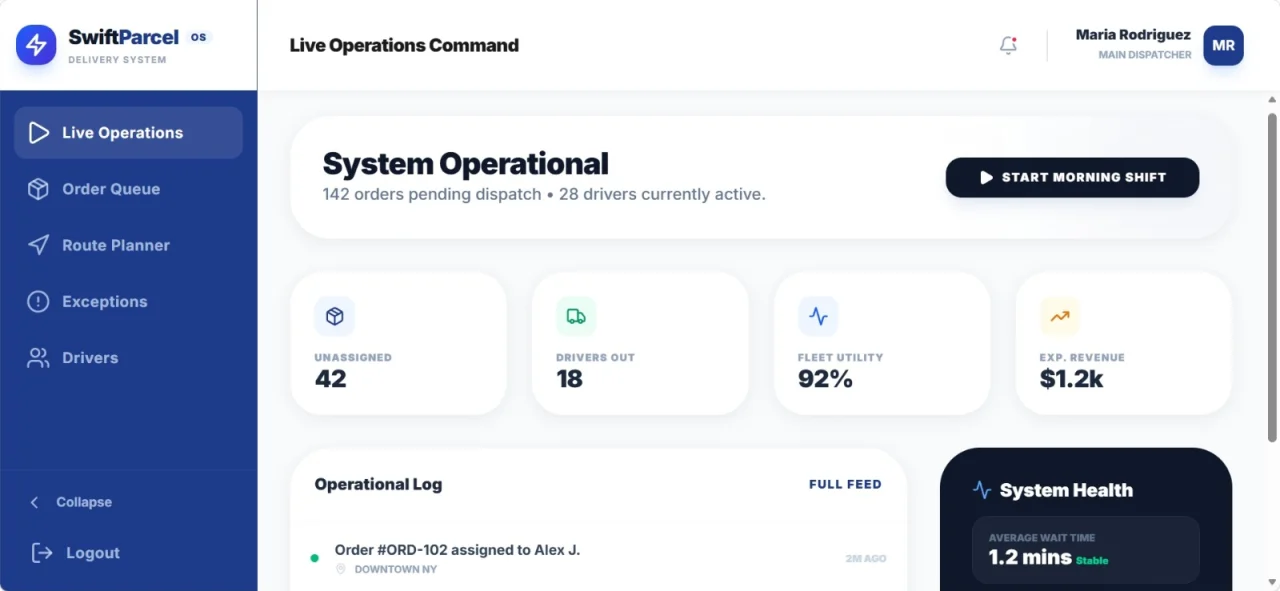Click the MR user avatar
This screenshot has height=591, width=1280.
[1223, 45]
